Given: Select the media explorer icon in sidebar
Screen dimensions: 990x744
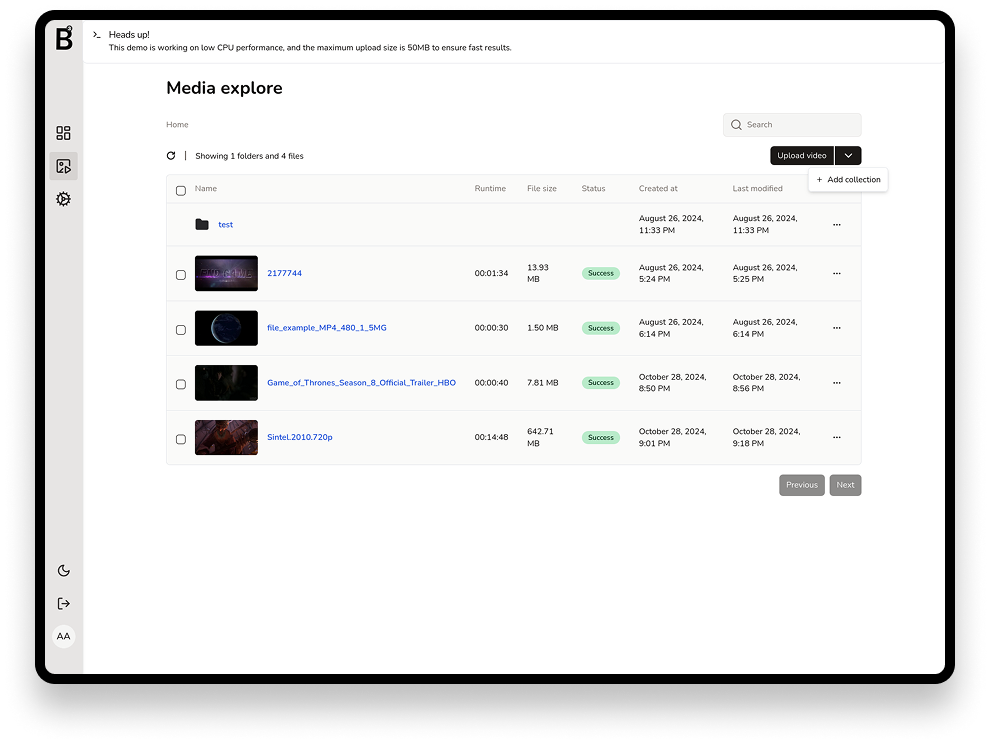Looking at the screenshot, I should pos(63,165).
